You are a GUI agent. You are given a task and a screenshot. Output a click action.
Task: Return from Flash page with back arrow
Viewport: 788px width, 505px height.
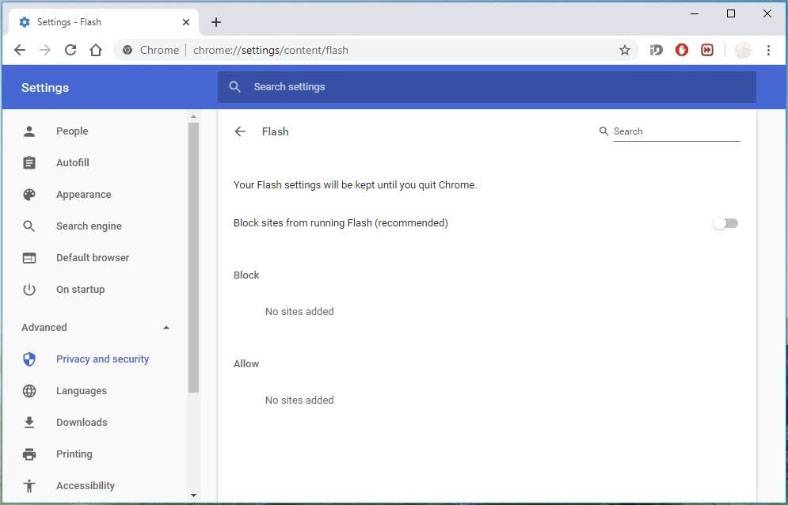240,132
